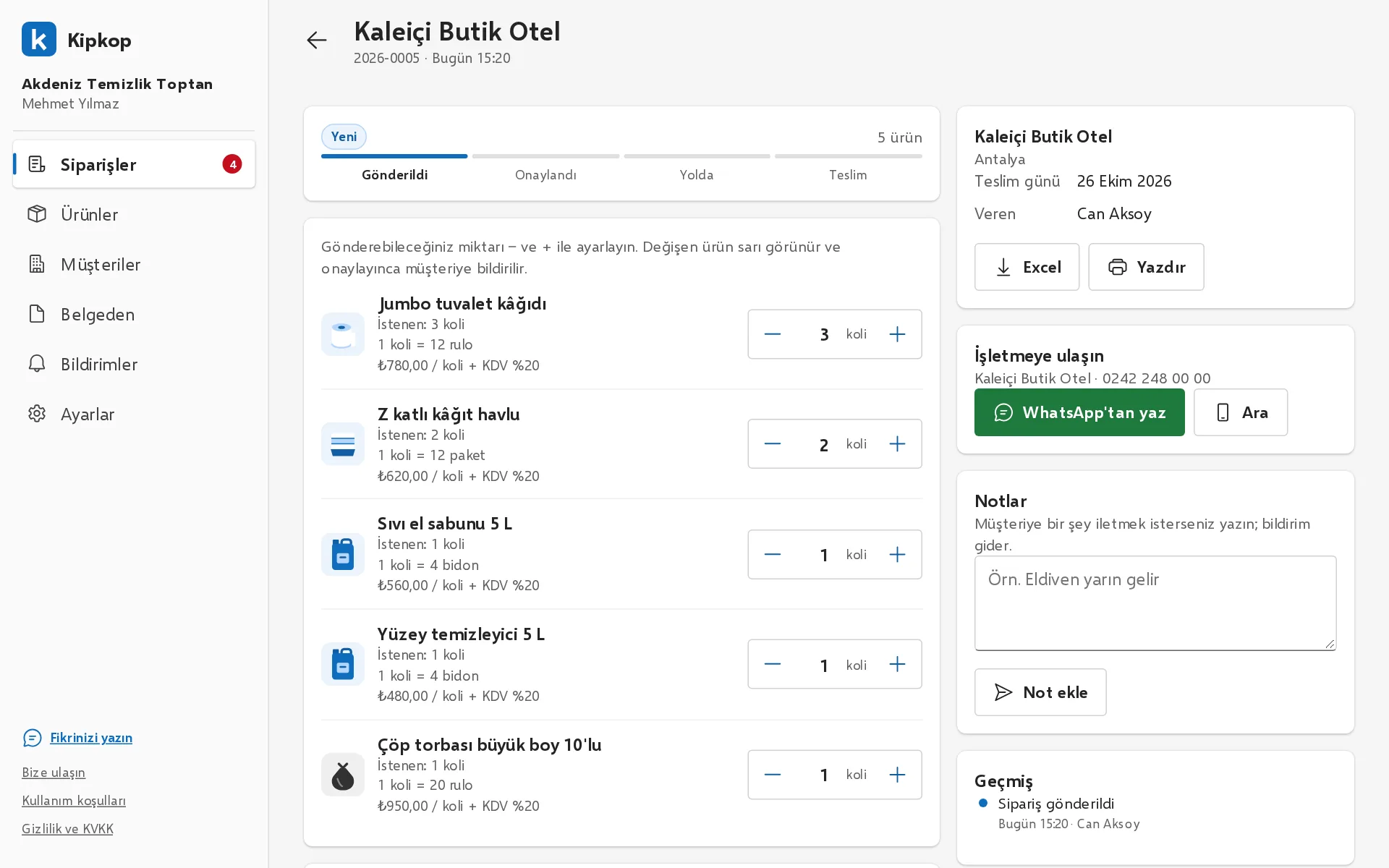This screenshot has width=1389, height=868.
Task: Add one koli of Yüzey temizleyici 5 L
Action: point(897,664)
